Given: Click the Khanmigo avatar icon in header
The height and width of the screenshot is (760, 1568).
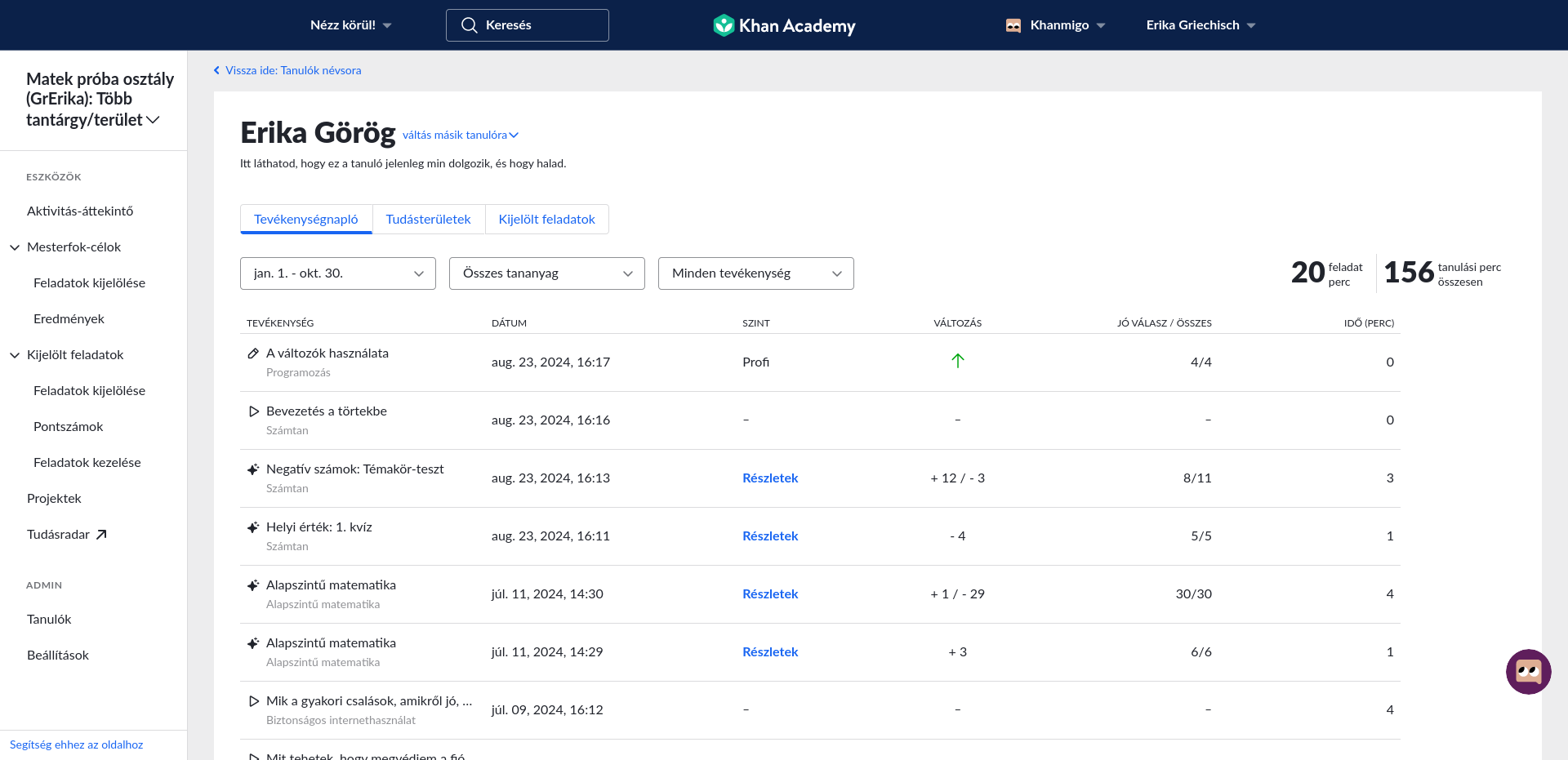Looking at the screenshot, I should click(1013, 25).
